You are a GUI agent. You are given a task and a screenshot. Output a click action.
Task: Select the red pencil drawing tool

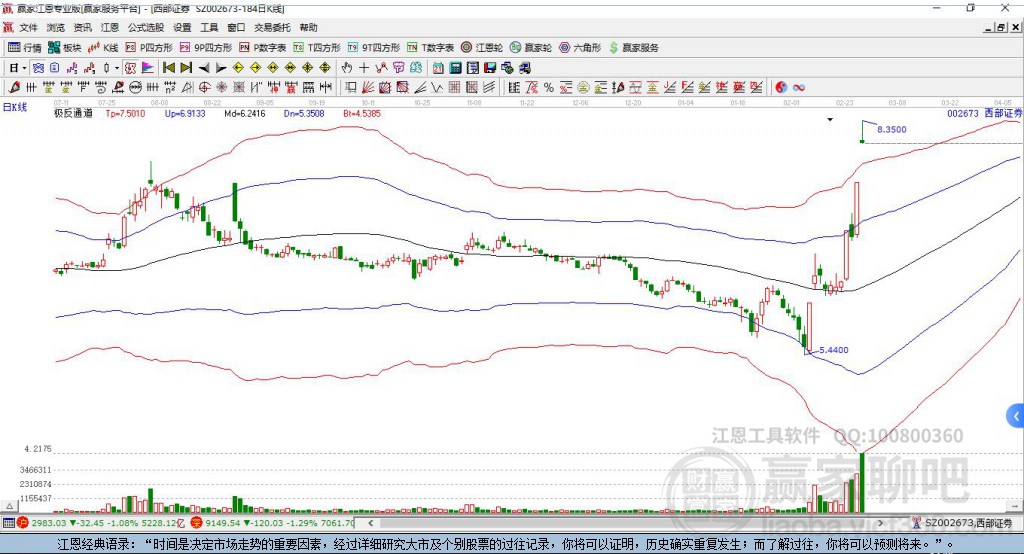[x=14, y=88]
